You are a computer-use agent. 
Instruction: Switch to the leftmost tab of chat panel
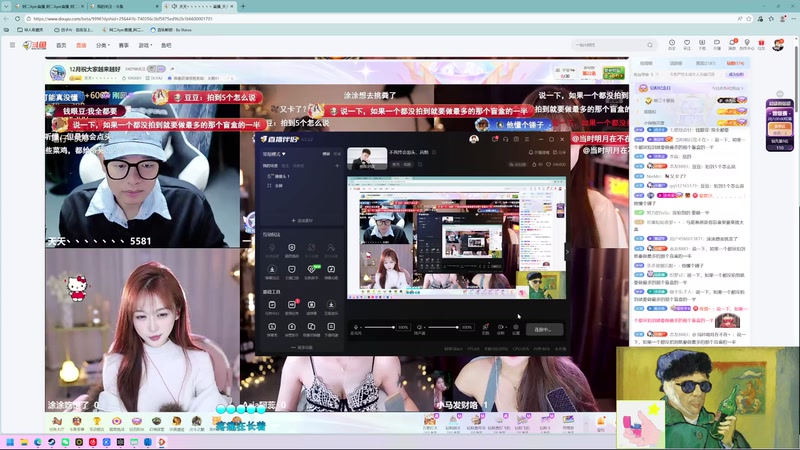pyautogui.click(x=646, y=63)
